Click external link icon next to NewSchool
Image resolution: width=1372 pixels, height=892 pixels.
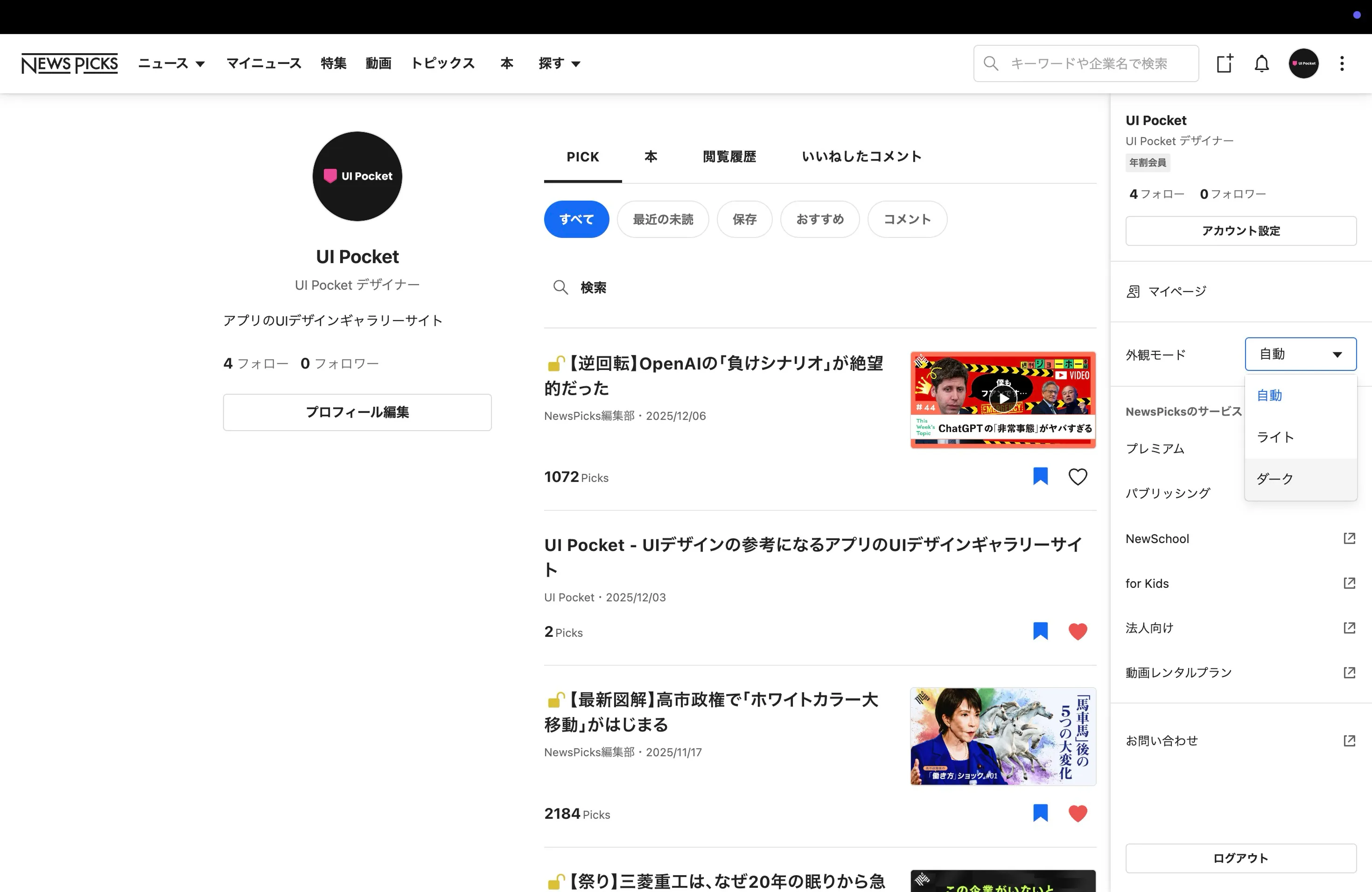click(x=1349, y=538)
